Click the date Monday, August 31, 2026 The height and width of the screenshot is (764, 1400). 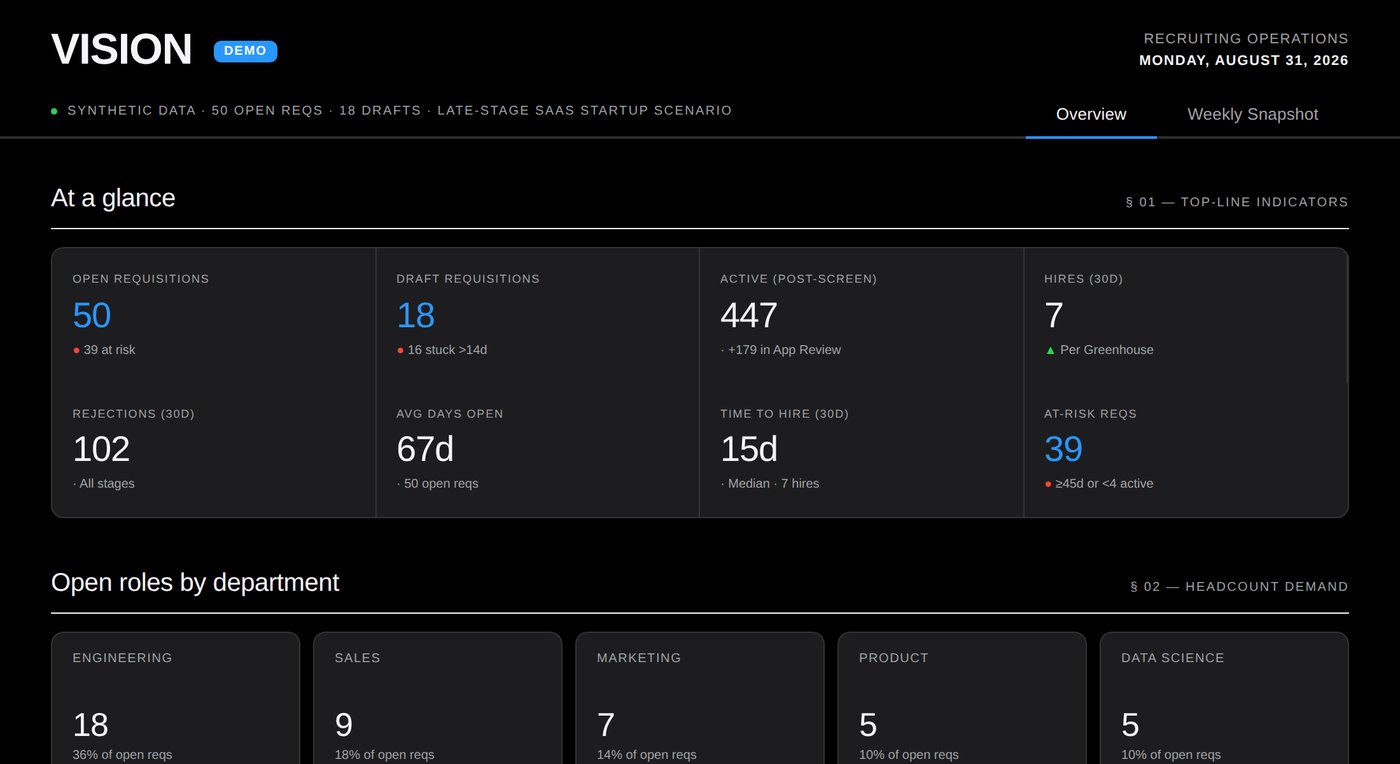click(x=1244, y=61)
